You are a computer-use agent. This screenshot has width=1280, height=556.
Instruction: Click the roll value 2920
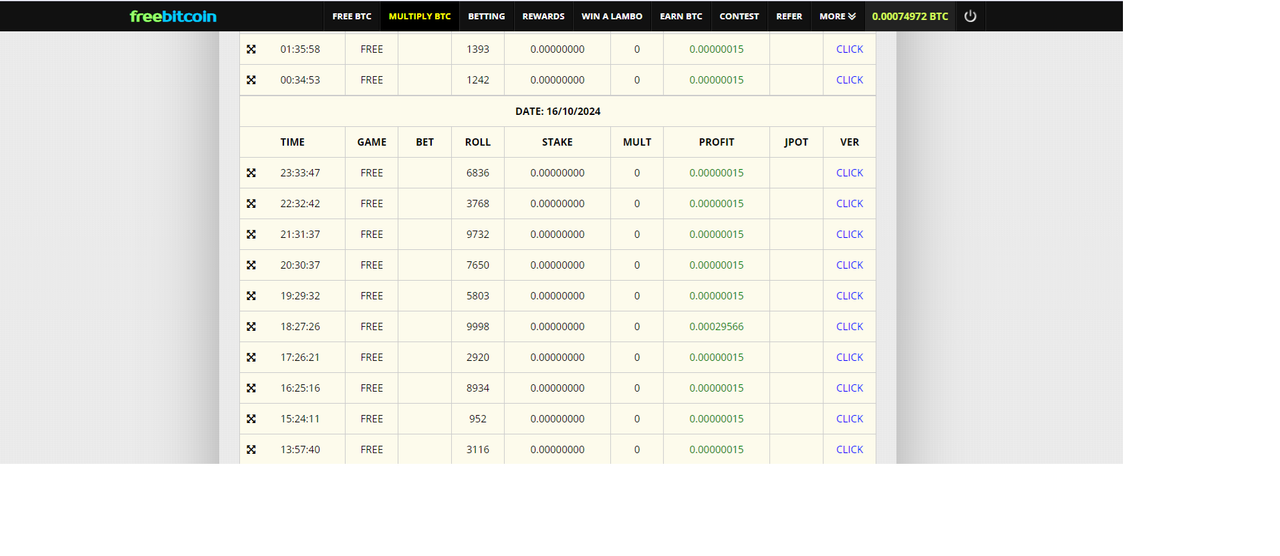coord(478,357)
